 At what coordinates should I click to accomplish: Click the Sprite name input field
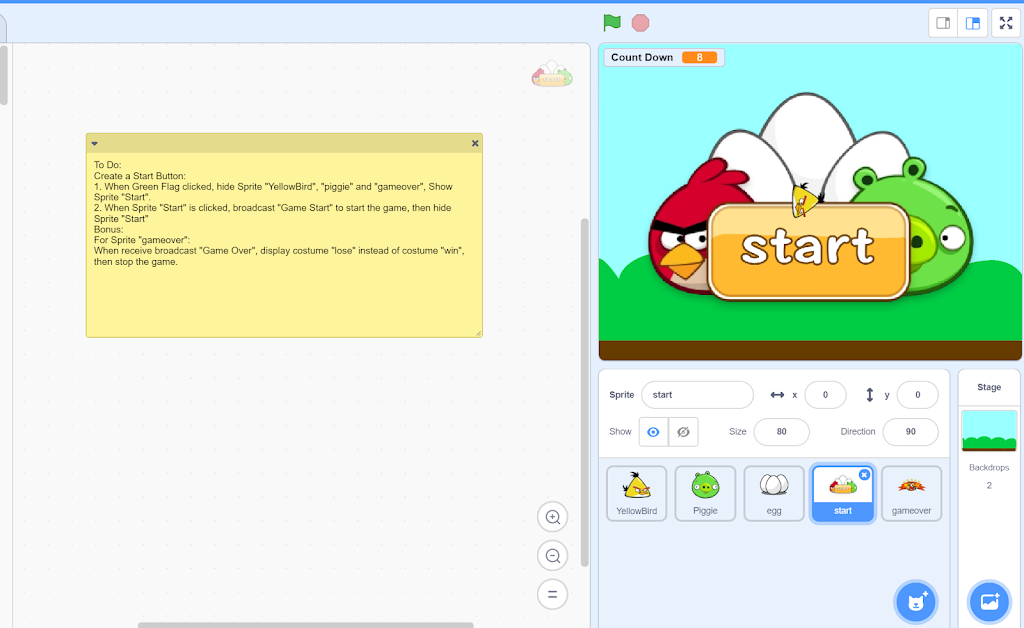click(x=697, y=395)
